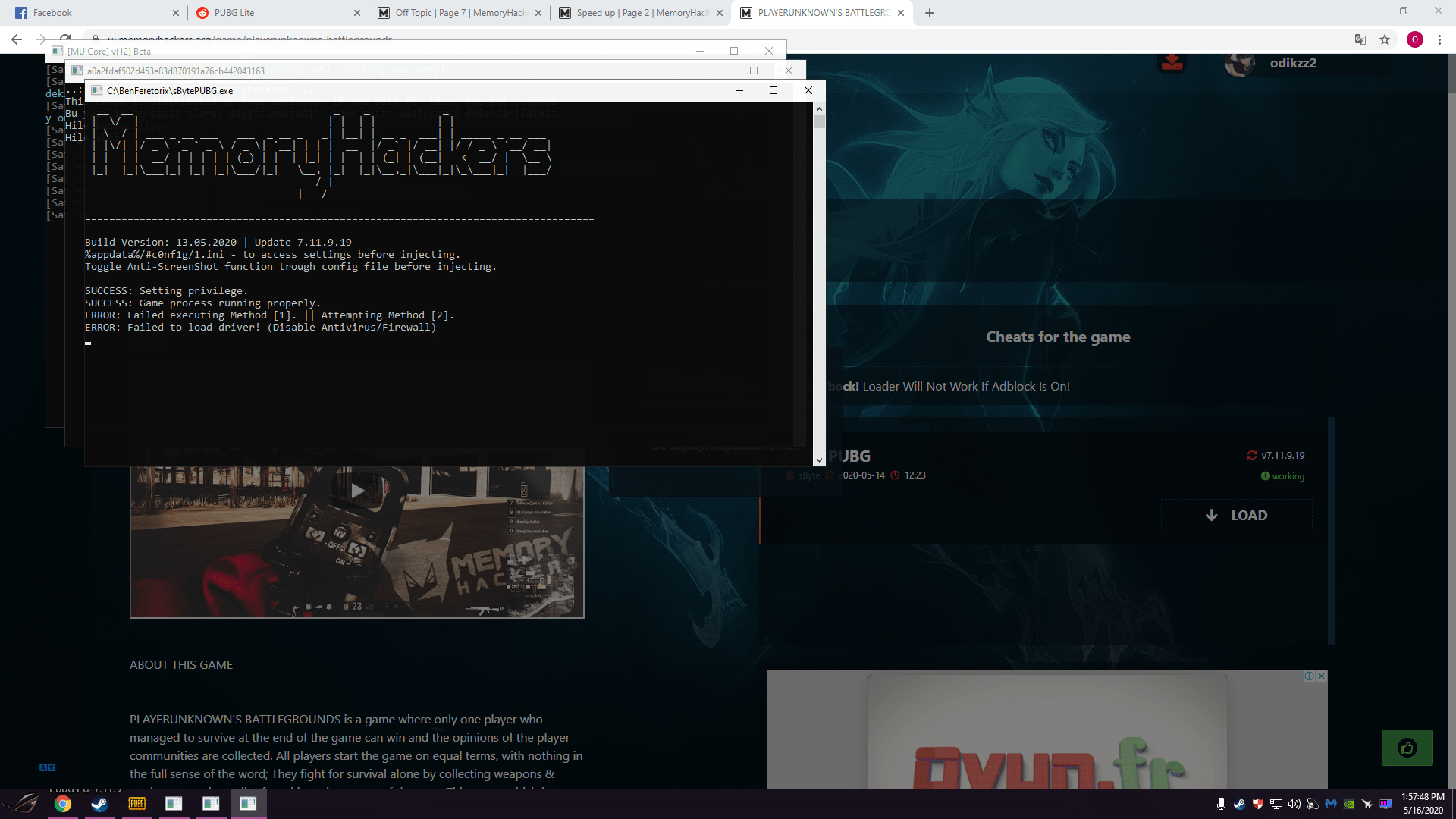The image size is (1456, 819).
Task: Close the Facebook tab
Action: 176,13
